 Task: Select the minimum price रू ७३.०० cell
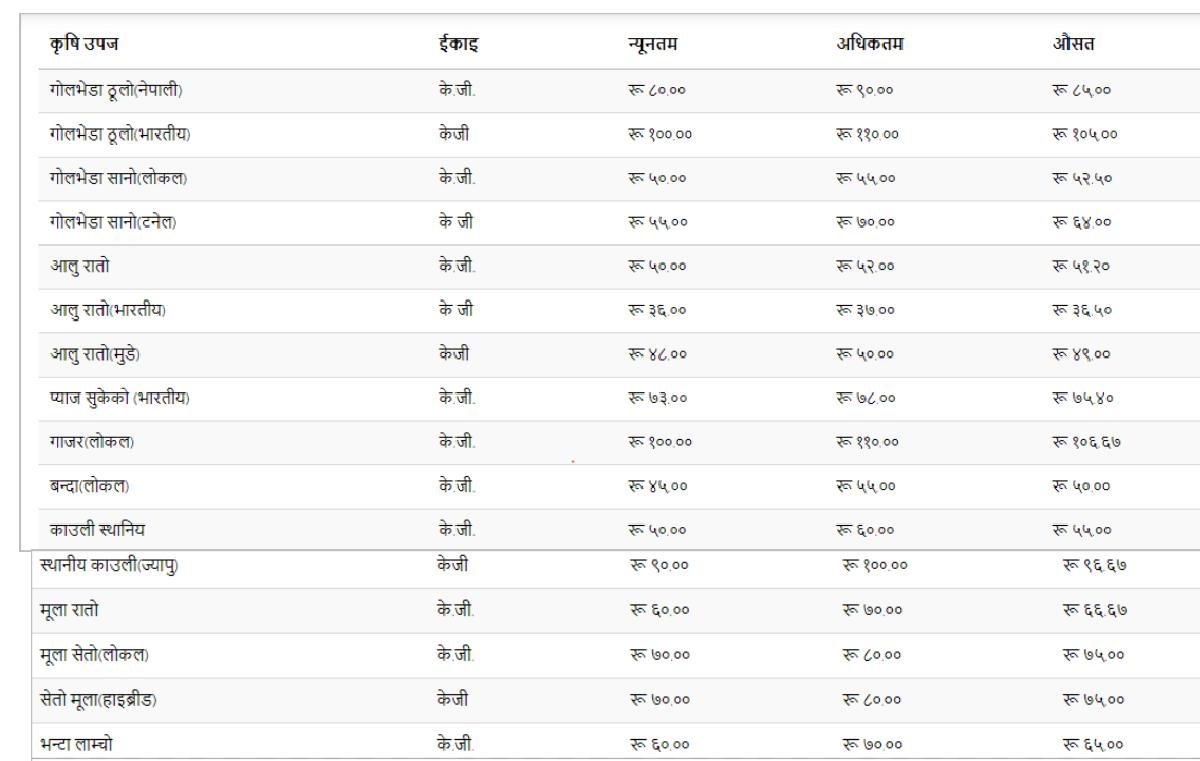click(x=652, y=399)
